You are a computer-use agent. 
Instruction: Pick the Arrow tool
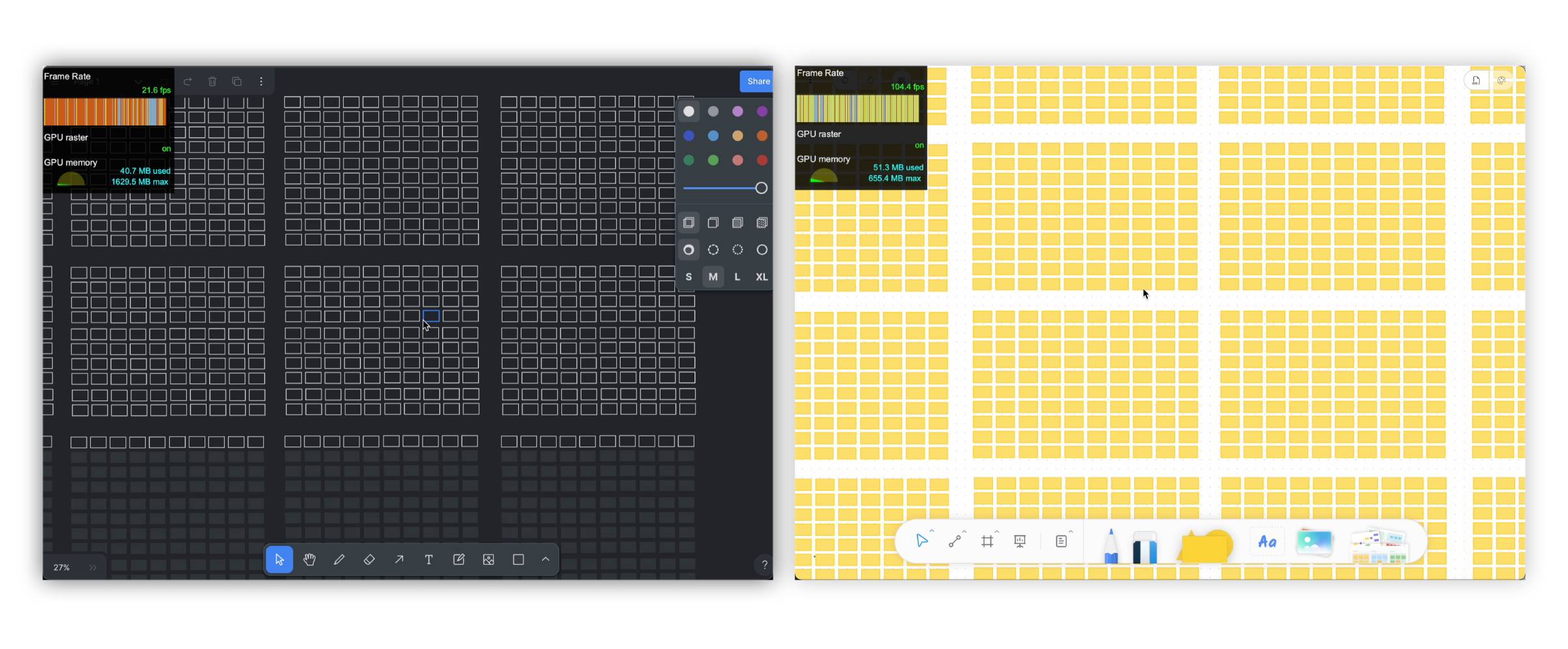[x=399, y=560]
